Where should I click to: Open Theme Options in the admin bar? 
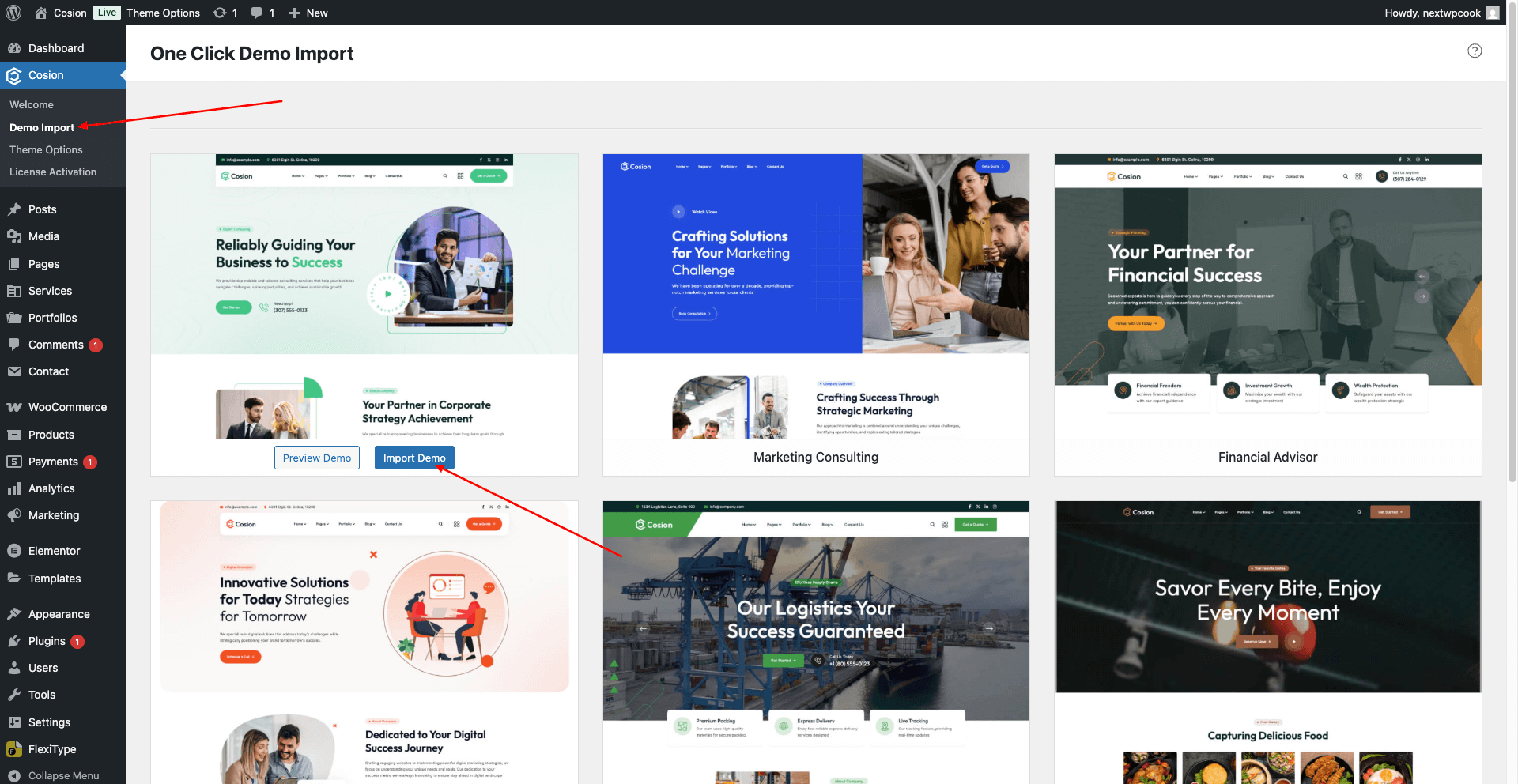[164, 13]
